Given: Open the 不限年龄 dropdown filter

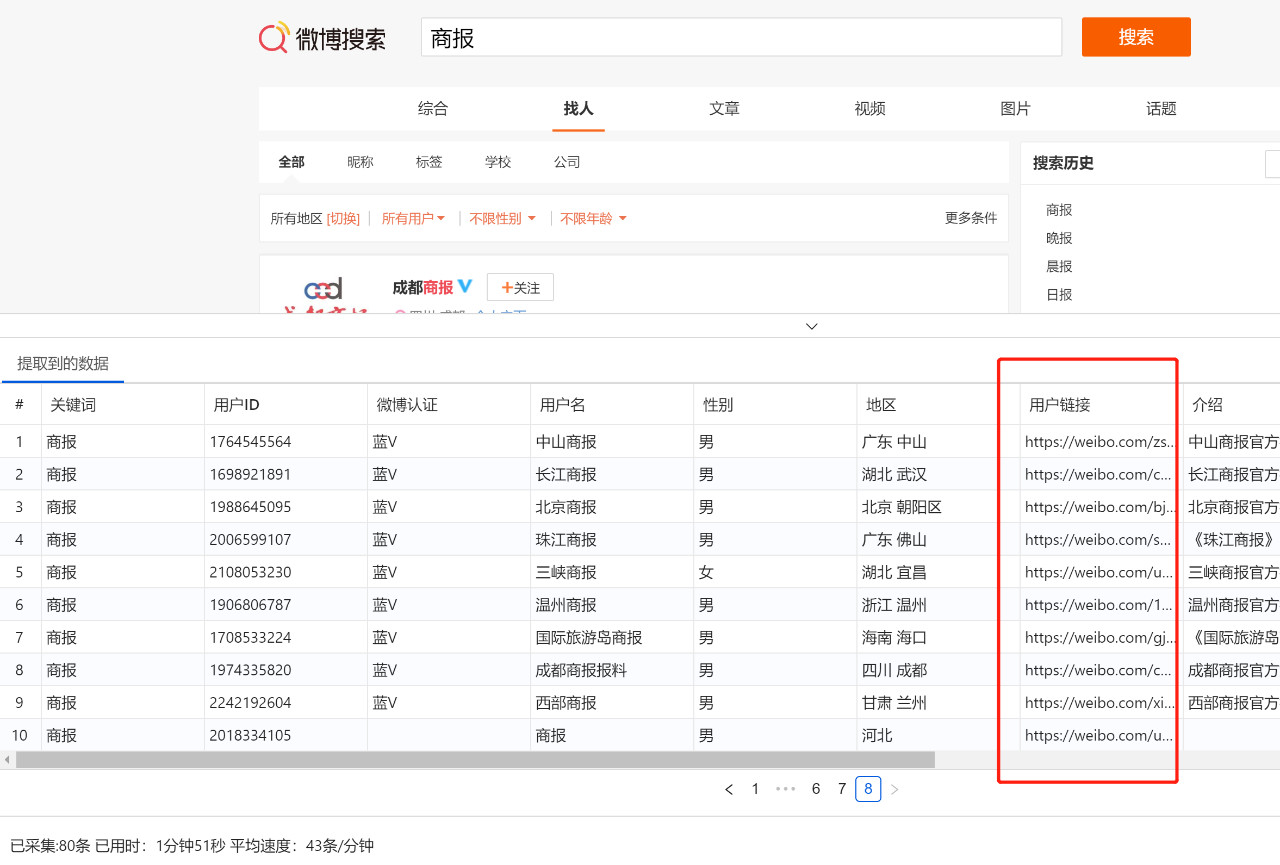Looking at the screenshot, I should pyautogui.click(x=593, y=218).
